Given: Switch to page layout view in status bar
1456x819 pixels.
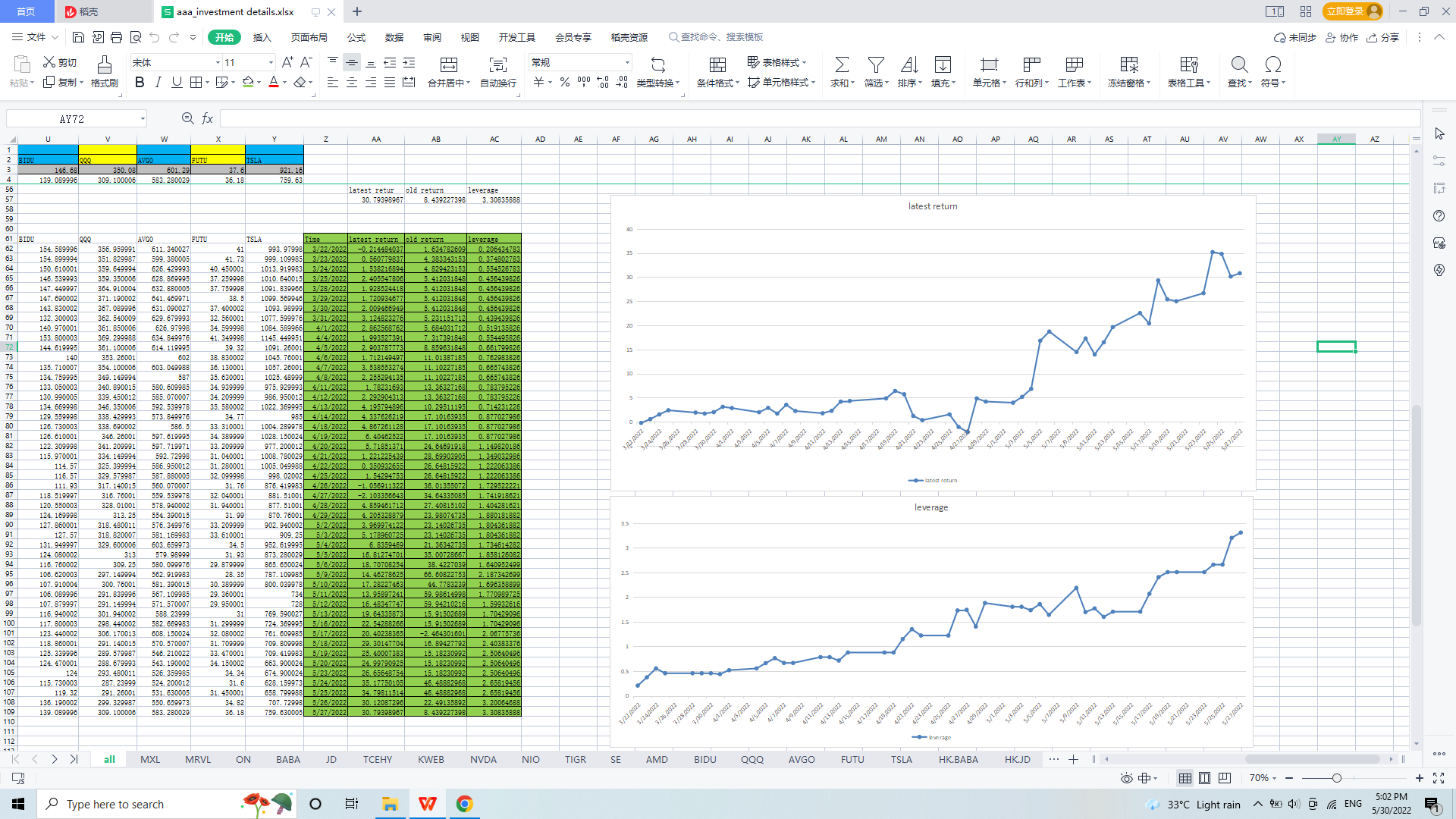Looking at the screenshot, I should pyautogui.click(x=1204, y=778).
